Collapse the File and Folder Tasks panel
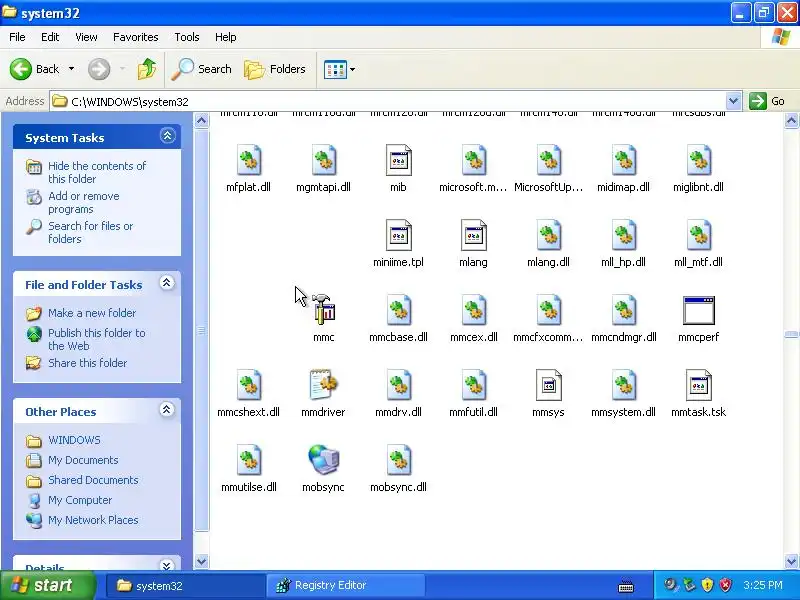Screen dimensions: 800x600 (167, 283)
